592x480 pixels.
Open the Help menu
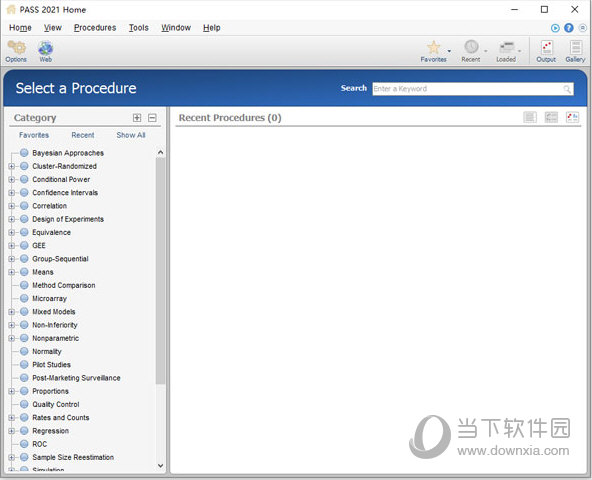tap(211, 28)
